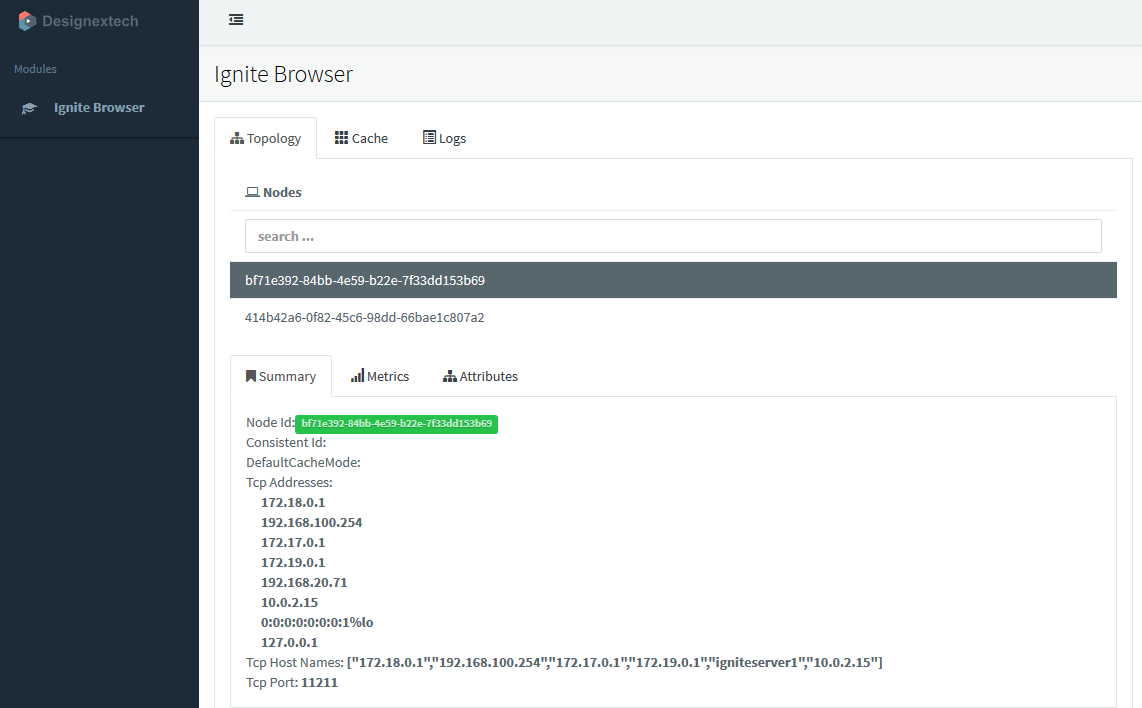The width and height of the screenshot is (1142, 708).
Task: Click the Designextech logo icon
Action: pos(27,21)
